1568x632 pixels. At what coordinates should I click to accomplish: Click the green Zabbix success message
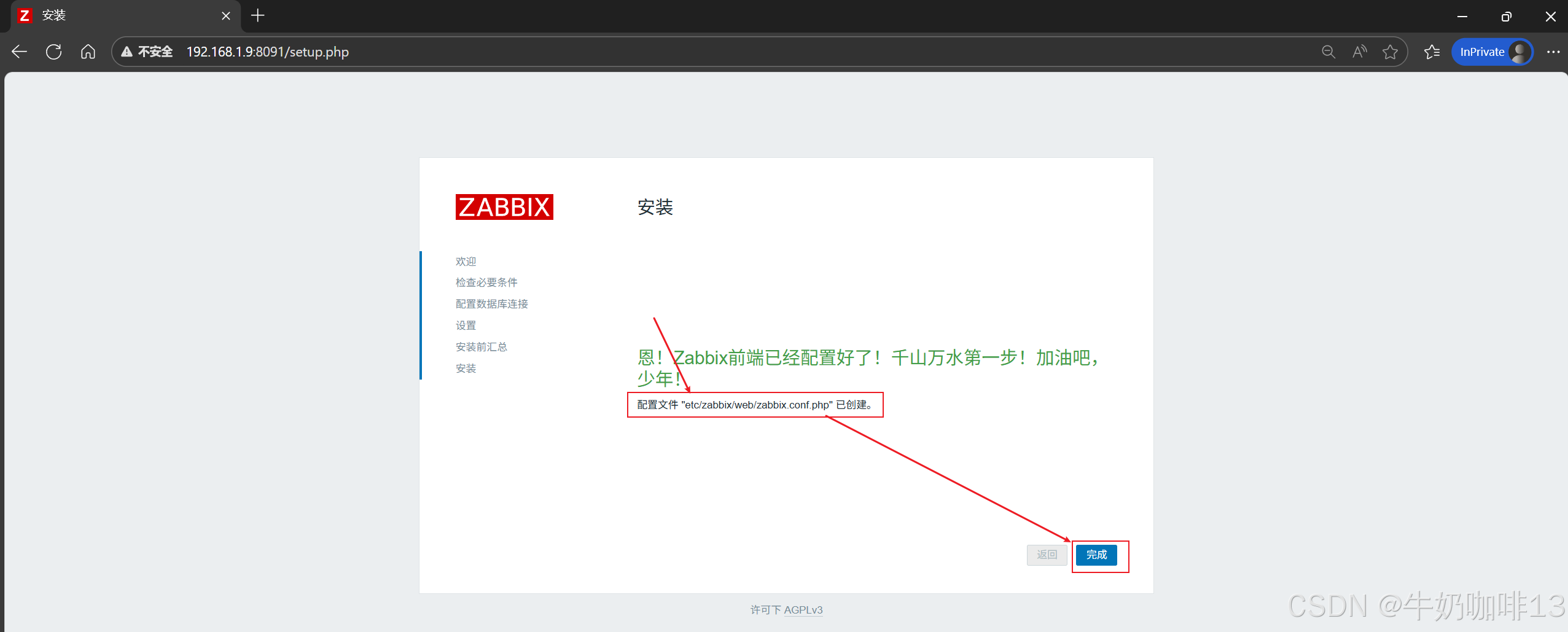(x=868, y=368)
